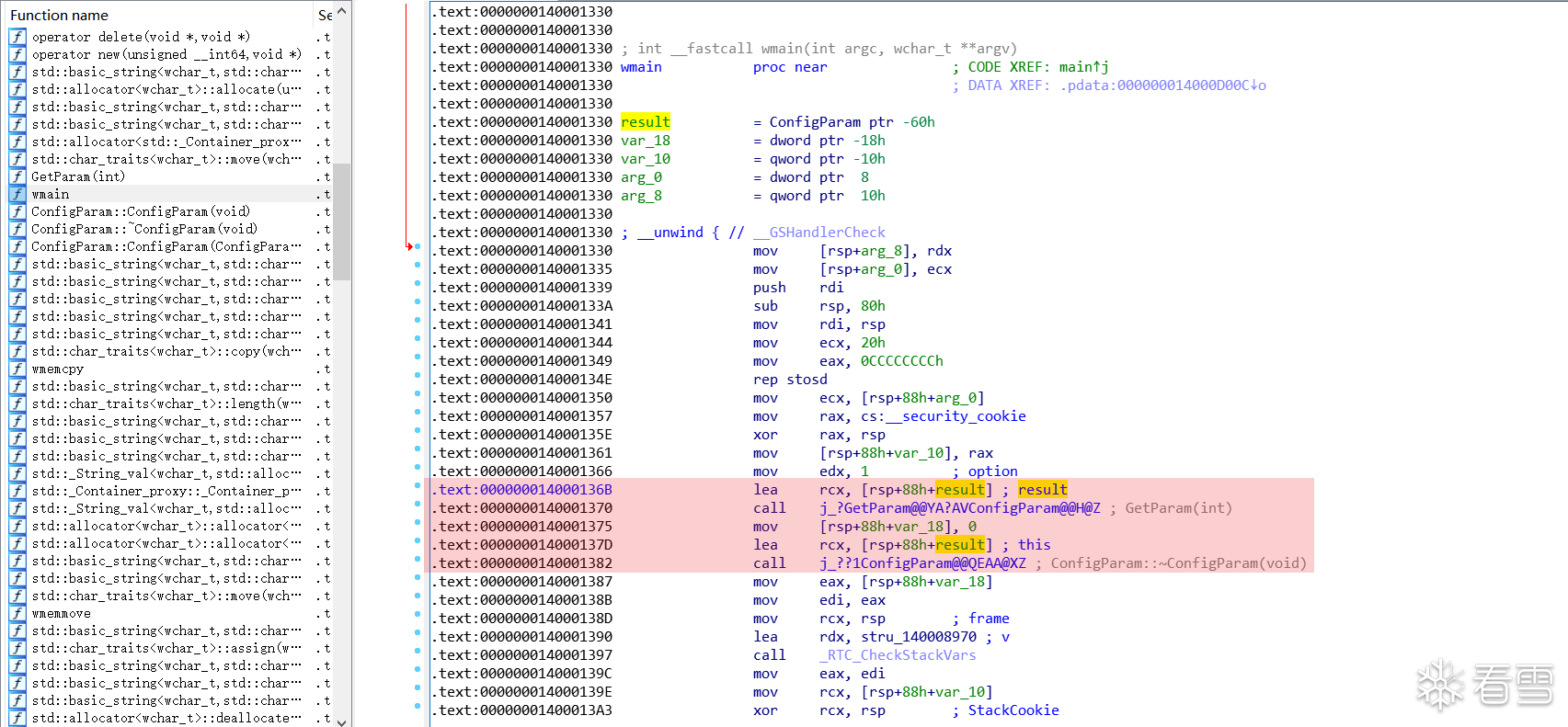Screen dimensions: 1568x727
Task: Click the function icon next to wmain in the function list
Action: tap(17, 194)
